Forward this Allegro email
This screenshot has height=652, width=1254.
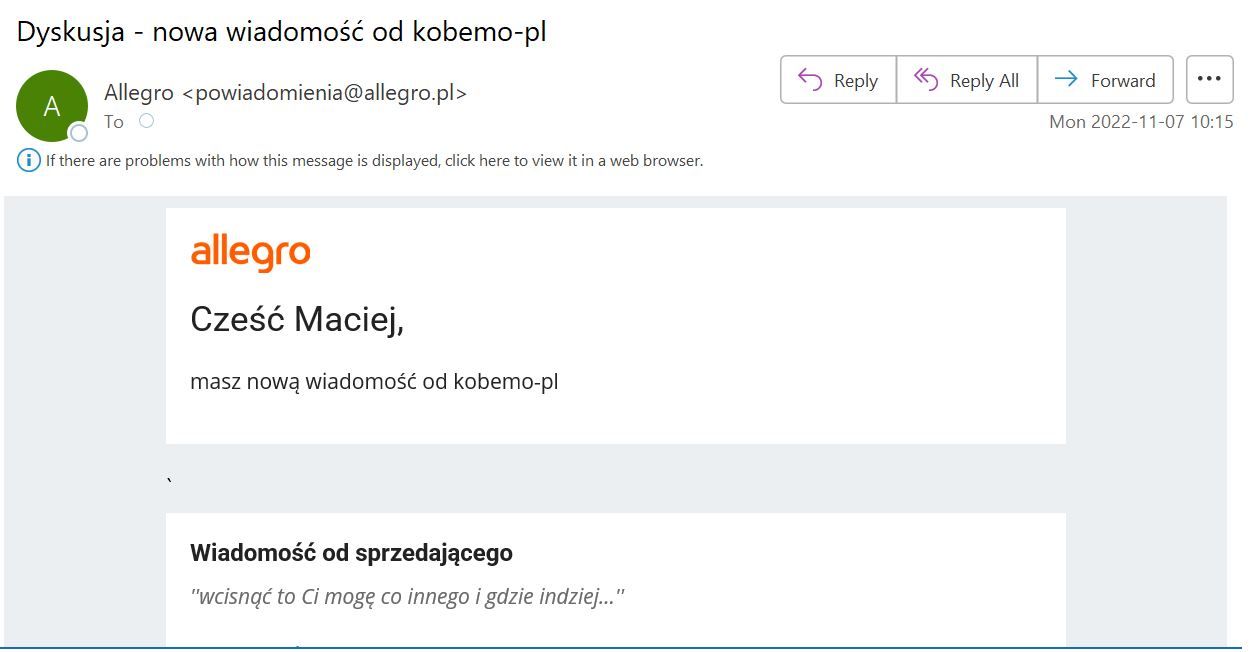(x=1105, y=80)
